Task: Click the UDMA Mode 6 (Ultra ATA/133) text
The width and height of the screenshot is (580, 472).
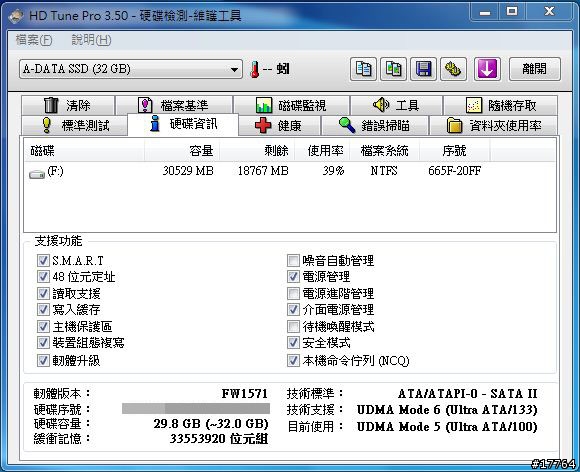Action: [x=447, y=410]
